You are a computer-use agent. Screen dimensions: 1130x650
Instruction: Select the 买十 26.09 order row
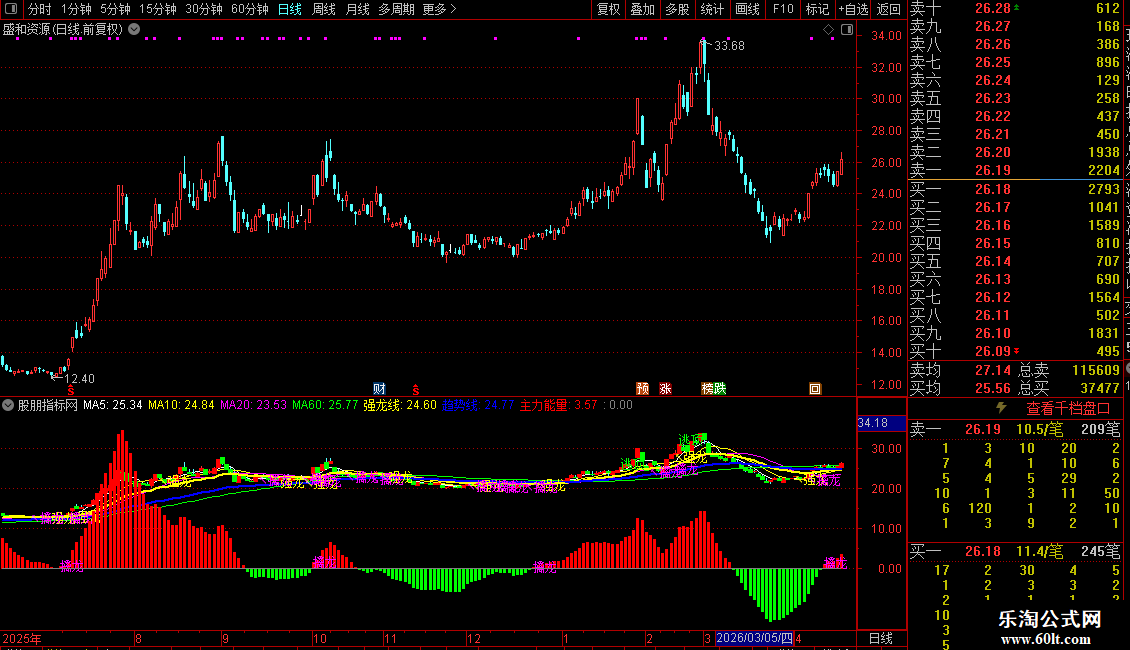(x=1015, y=352)
